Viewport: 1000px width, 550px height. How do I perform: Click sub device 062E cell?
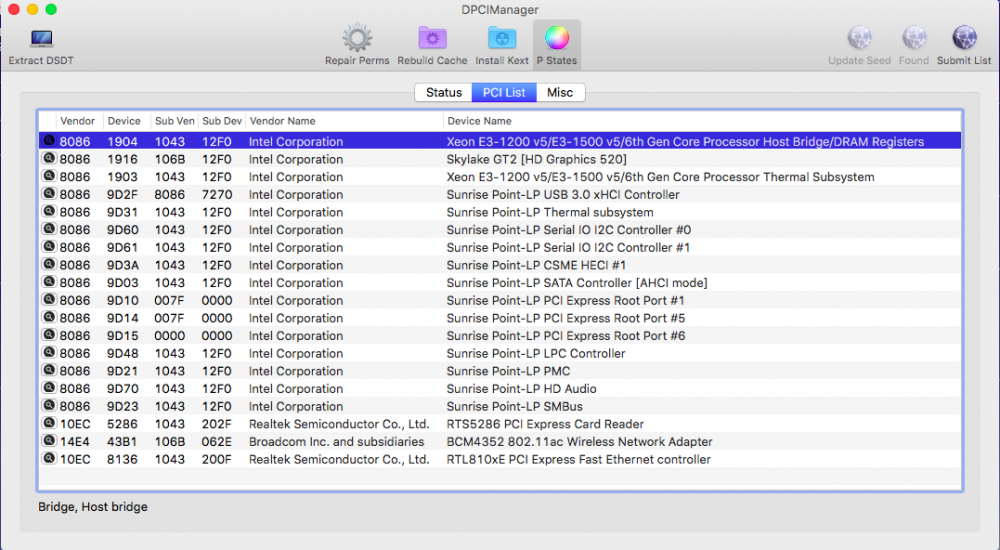pos(217,442)
